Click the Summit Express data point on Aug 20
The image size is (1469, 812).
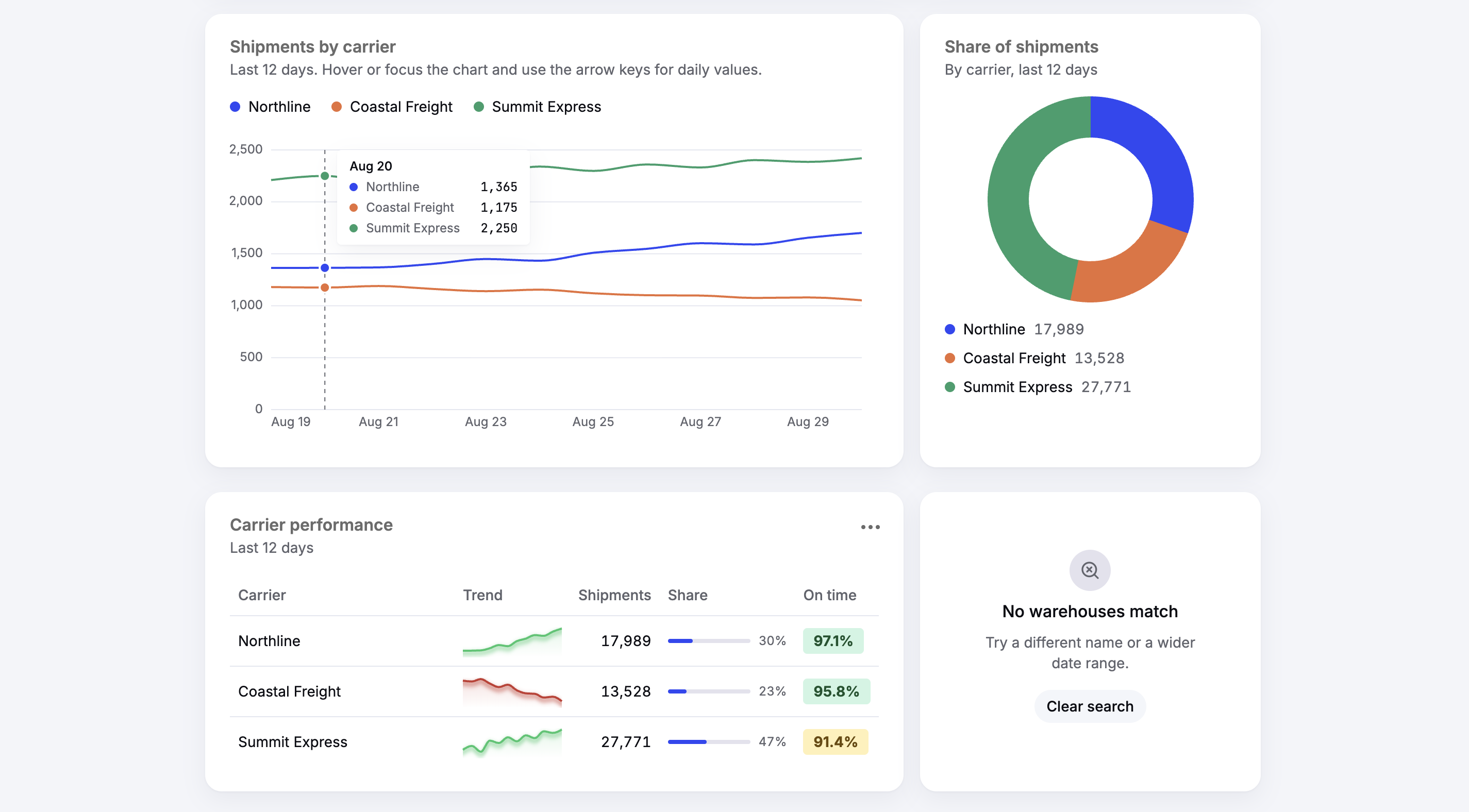tap(325, 176)
